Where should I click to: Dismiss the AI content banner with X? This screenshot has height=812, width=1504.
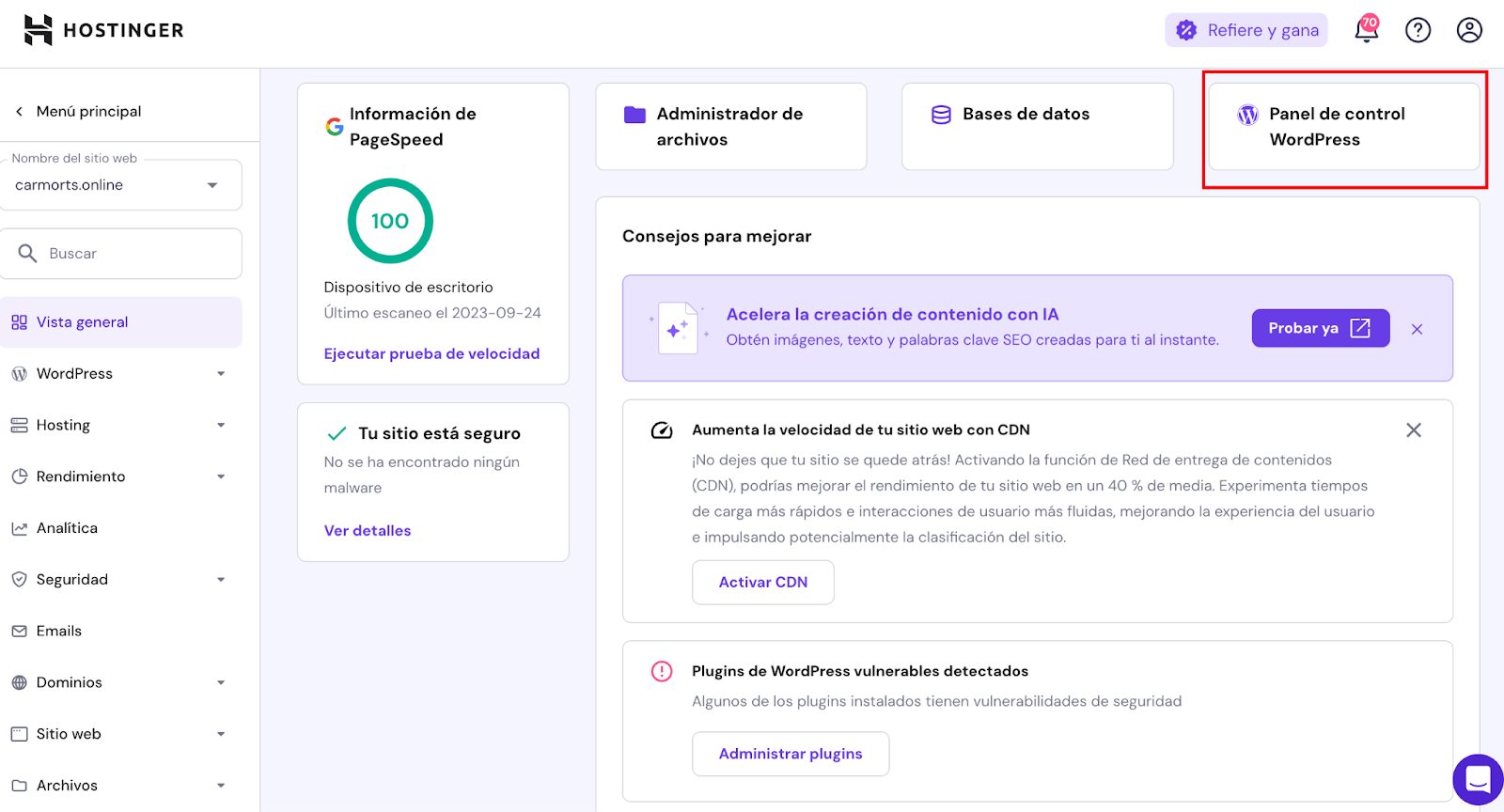(1417, 329)
